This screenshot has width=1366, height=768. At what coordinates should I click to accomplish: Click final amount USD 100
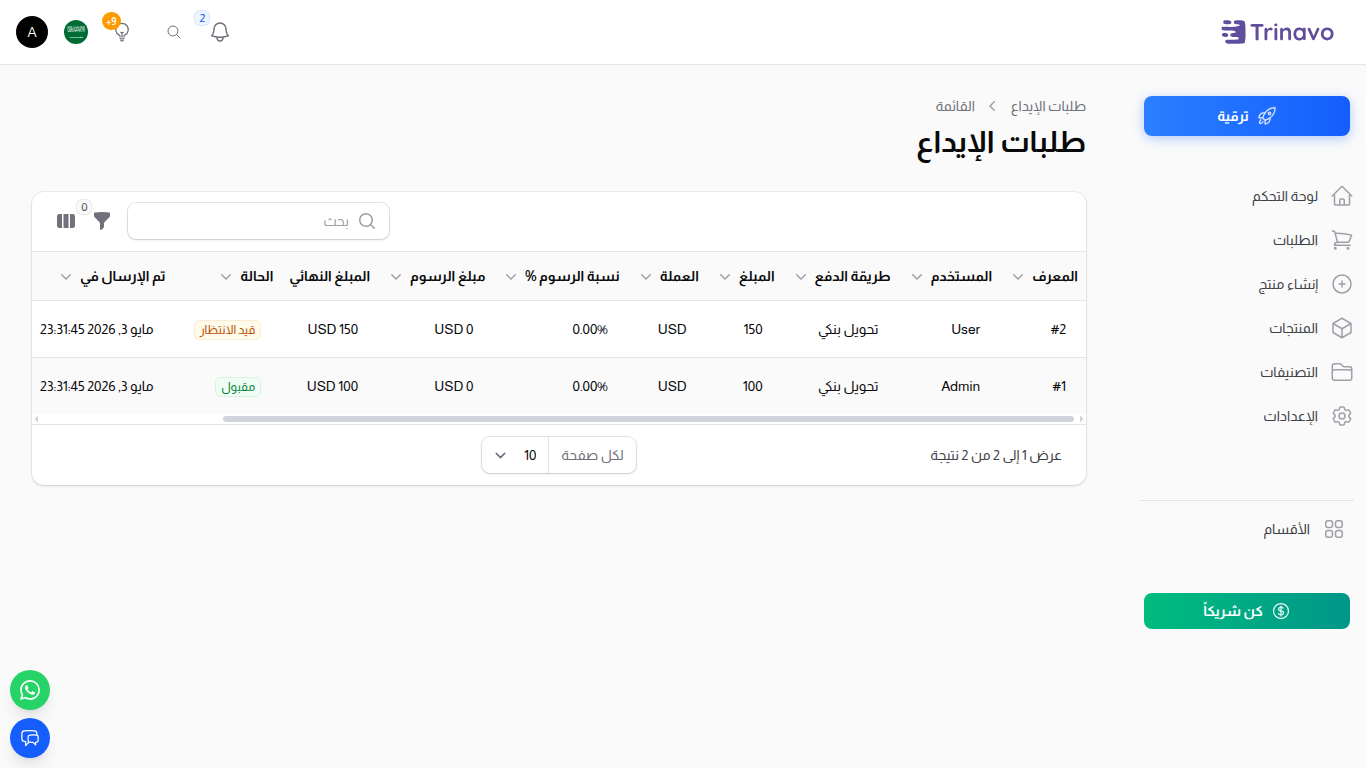(x=333, y=386)
